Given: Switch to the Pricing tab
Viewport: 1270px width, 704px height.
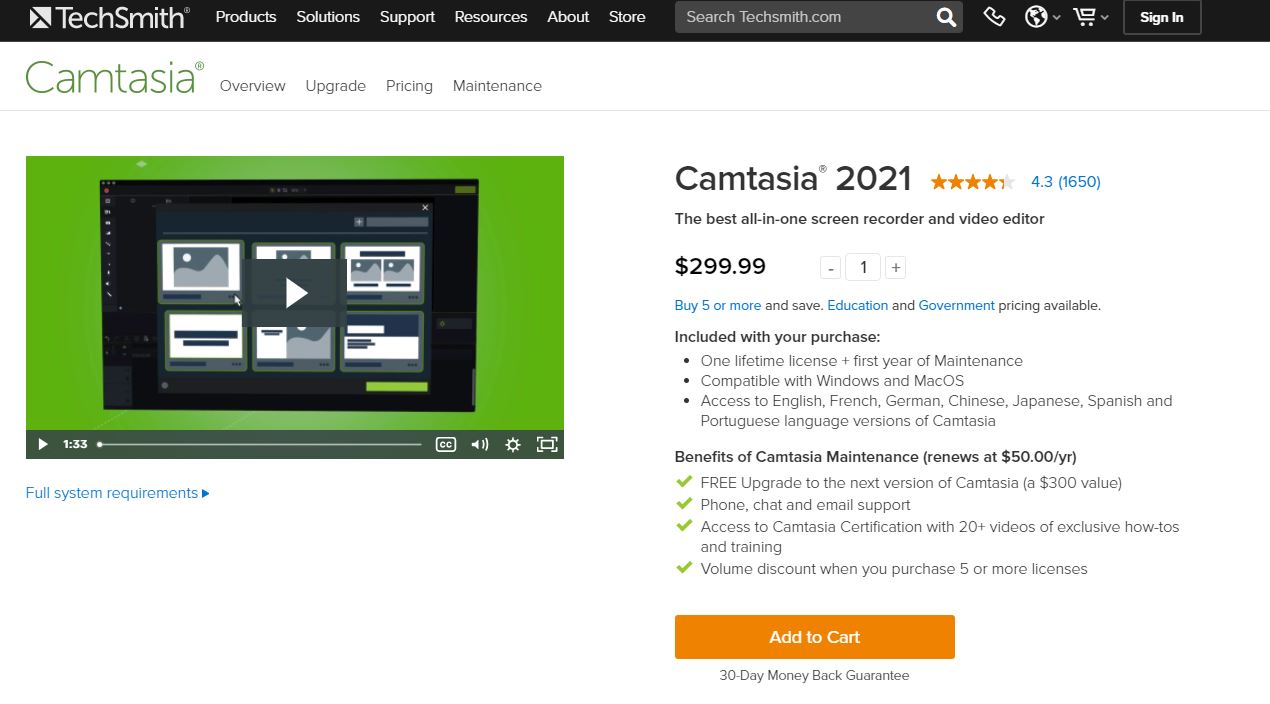Looking at the screenshot, I should 409,86.
